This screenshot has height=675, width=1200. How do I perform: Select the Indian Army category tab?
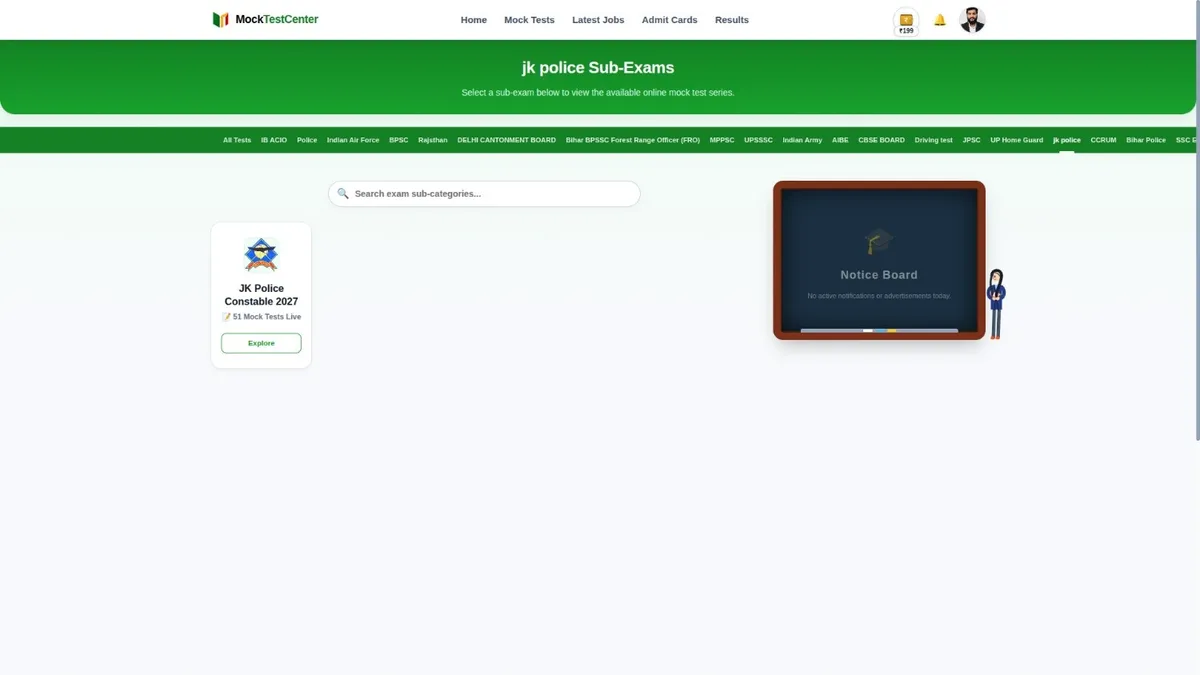click(x=802, y=140)
